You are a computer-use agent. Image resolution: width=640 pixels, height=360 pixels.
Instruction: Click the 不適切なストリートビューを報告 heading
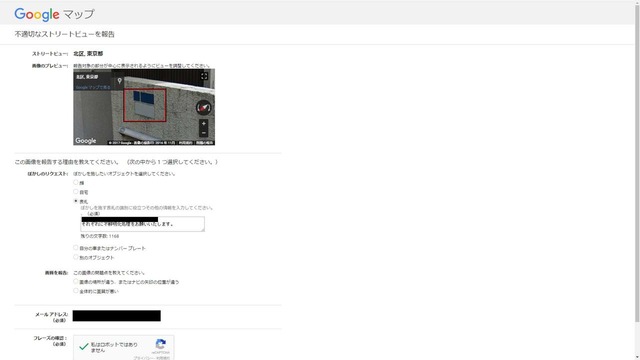coord(64,34)
